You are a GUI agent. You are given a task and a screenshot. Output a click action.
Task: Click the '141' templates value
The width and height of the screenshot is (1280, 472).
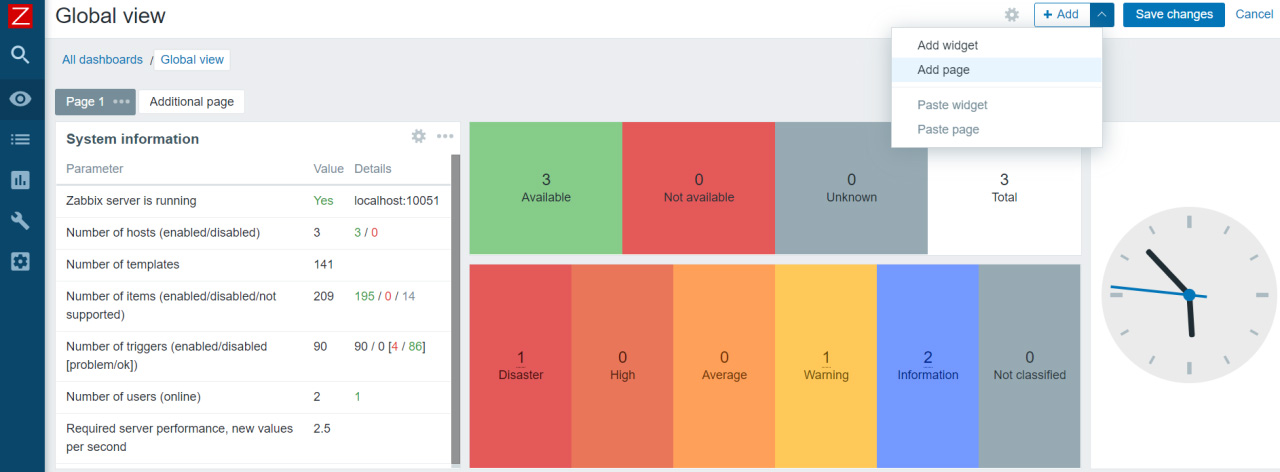click(324, 265)
